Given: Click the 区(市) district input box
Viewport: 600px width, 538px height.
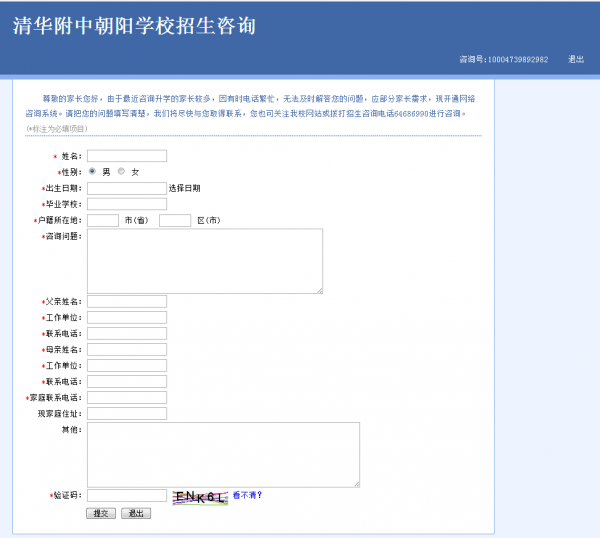Looking at the screenshot, I should pyautogui.click(x=175, y=220).
